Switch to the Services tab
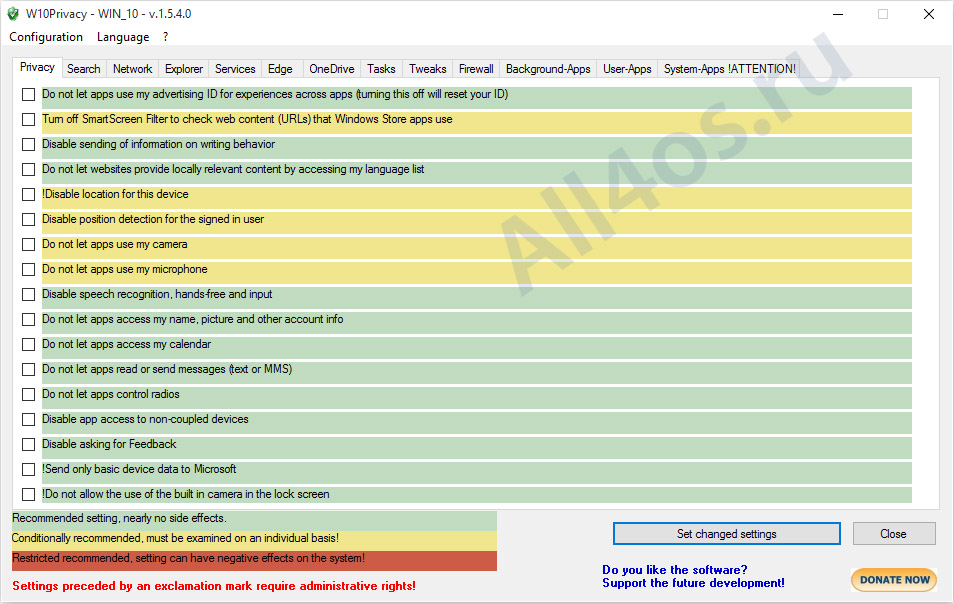Viewport: 954px width, 604px height. pyautogui.click(x=235, y=69)
